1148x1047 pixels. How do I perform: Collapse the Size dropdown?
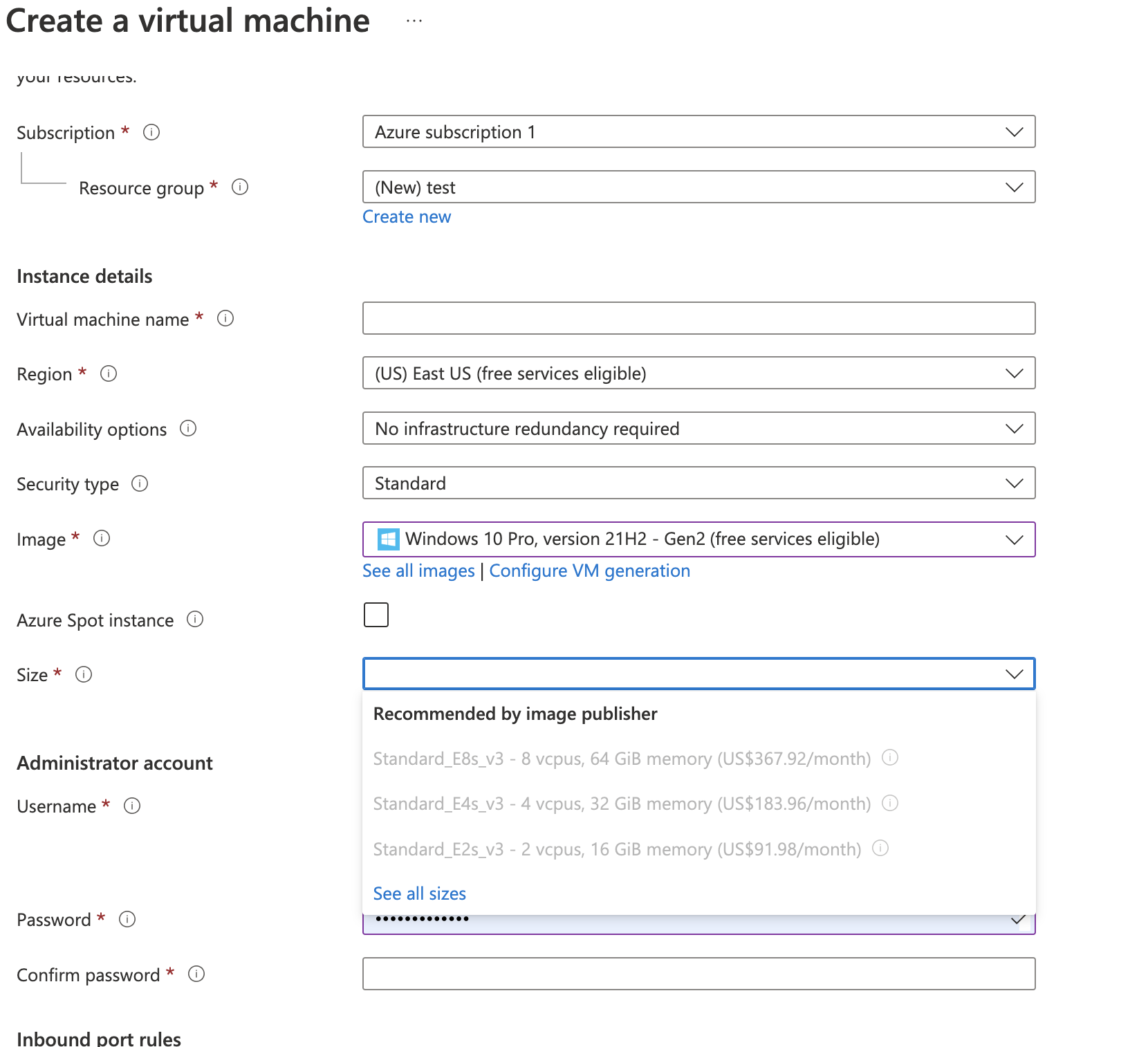698,674
